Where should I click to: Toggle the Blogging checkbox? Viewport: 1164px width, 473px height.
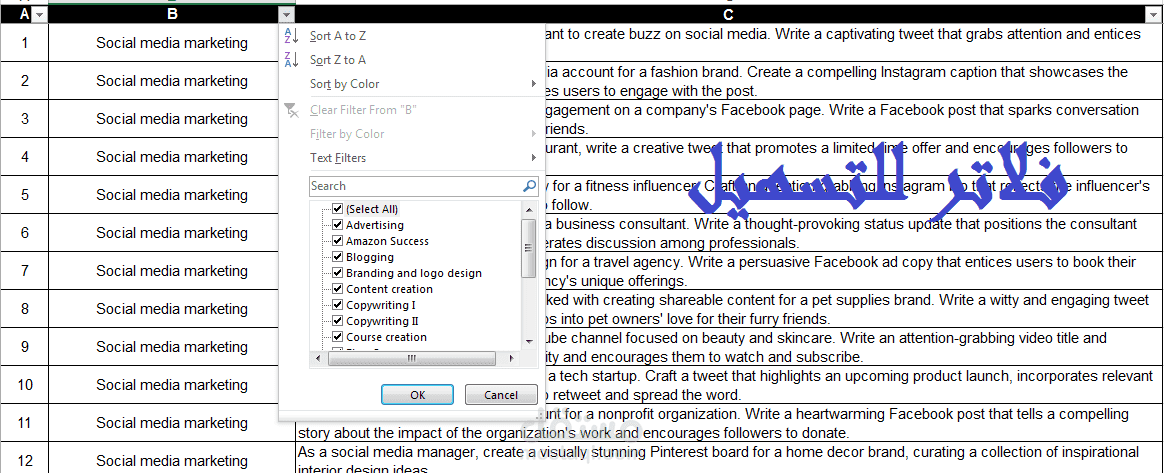(x=338, y=257)
